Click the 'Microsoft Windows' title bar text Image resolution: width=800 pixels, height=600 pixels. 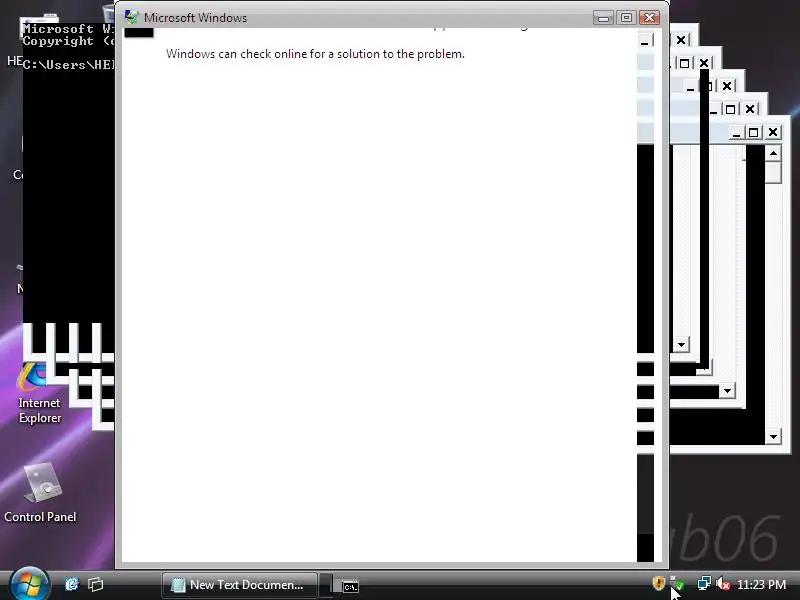pos(195,18)
